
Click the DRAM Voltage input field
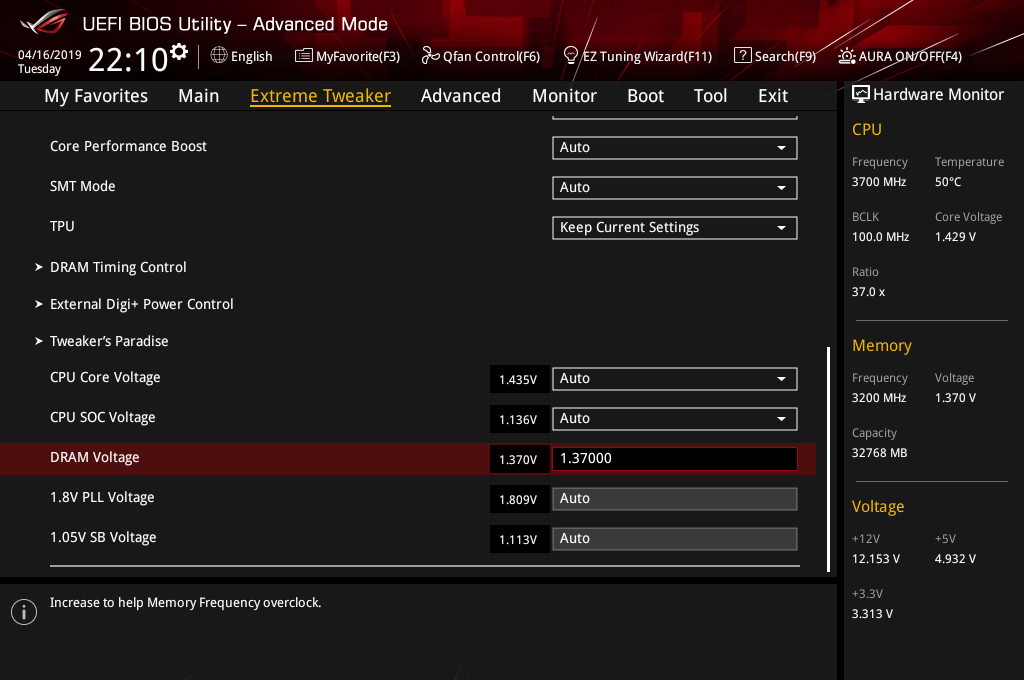click(x=675, y=459)
